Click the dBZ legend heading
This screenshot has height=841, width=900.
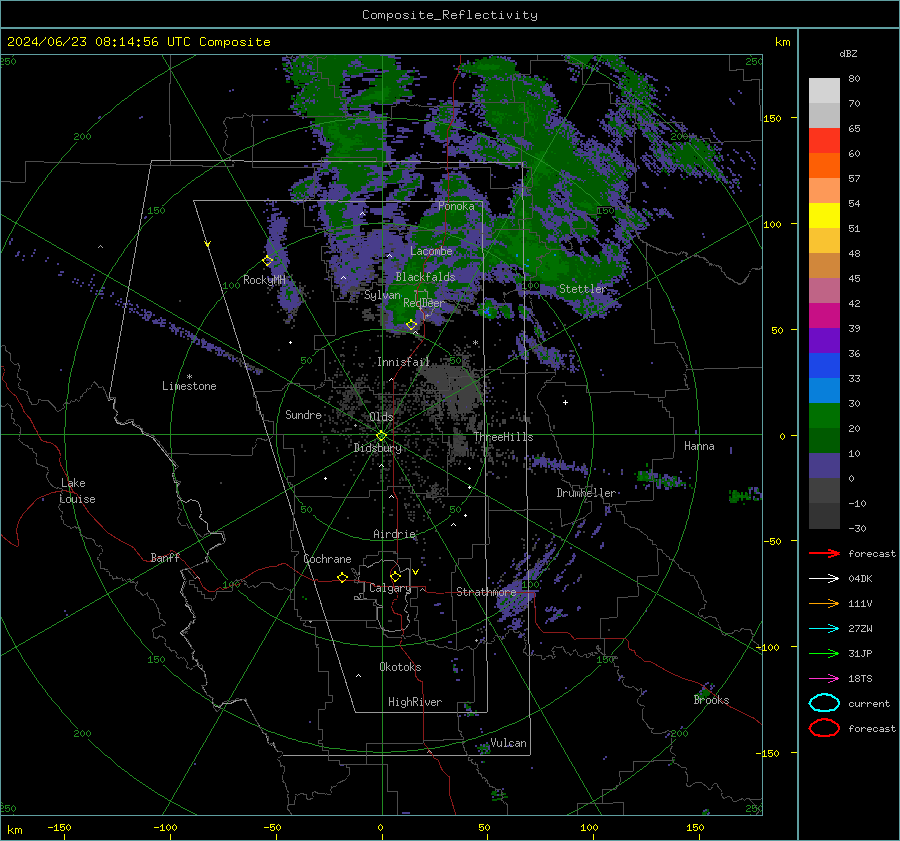pyautogui.click(x=848, y=54)
